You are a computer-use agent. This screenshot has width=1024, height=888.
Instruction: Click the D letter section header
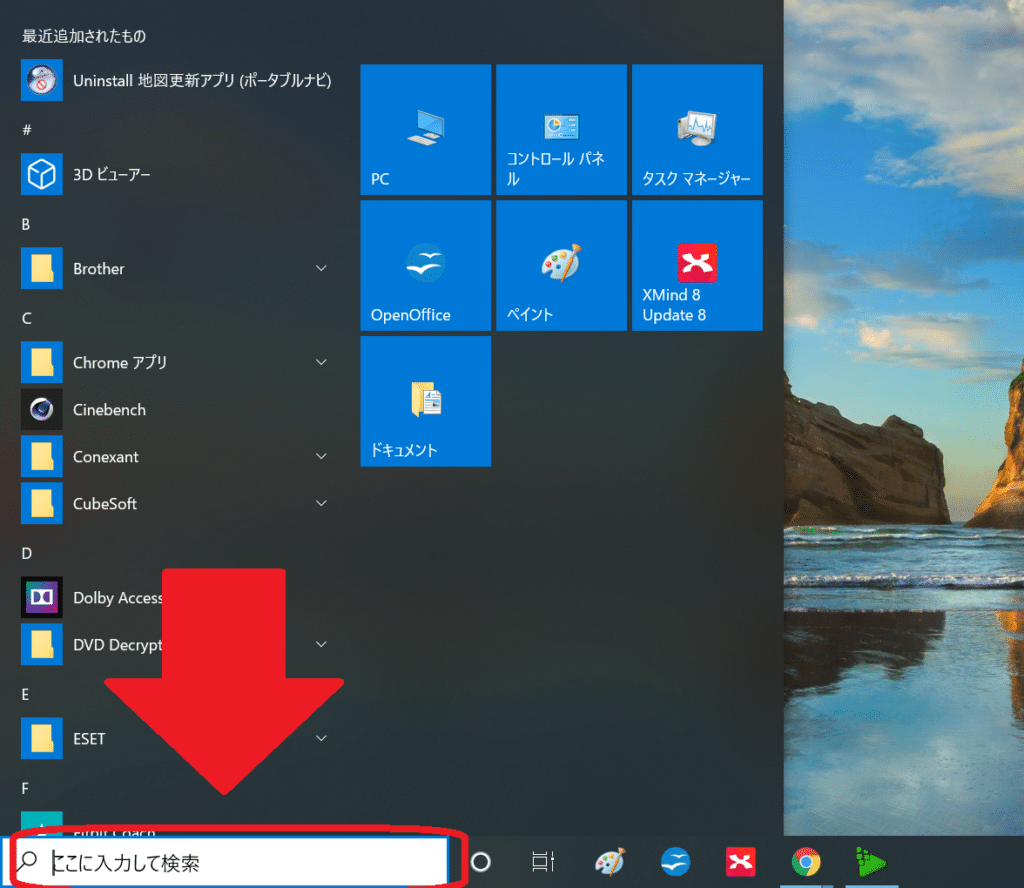tap(27, 553)
